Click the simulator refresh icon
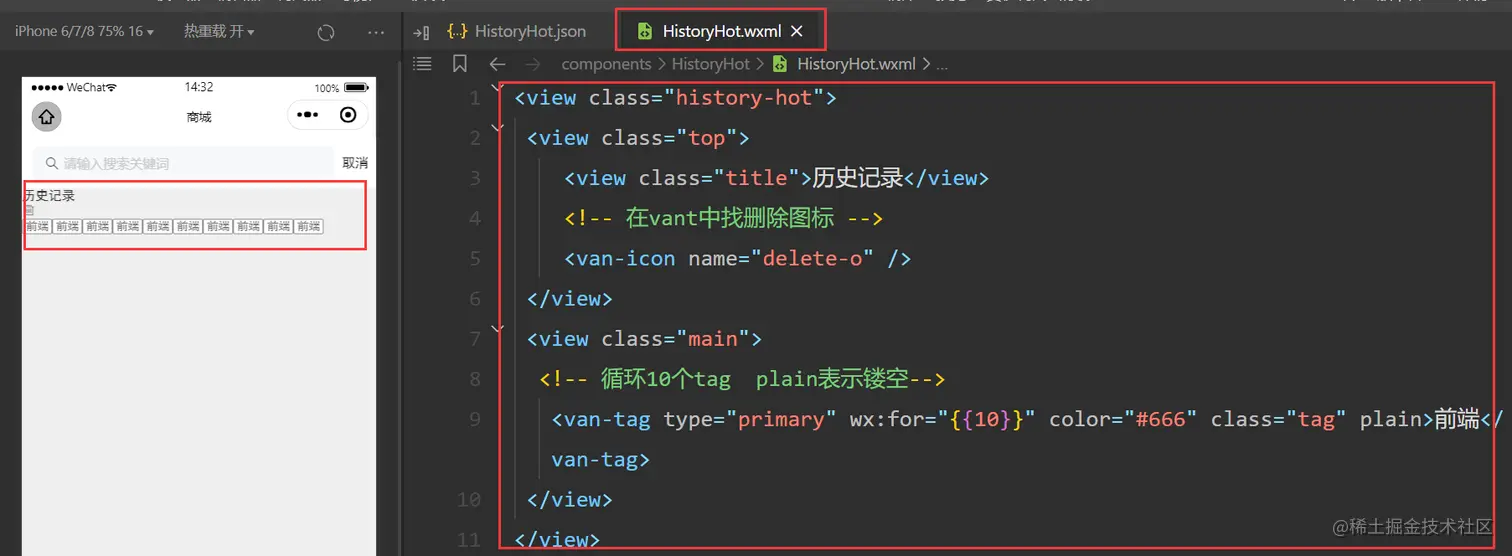 point(325,32)
